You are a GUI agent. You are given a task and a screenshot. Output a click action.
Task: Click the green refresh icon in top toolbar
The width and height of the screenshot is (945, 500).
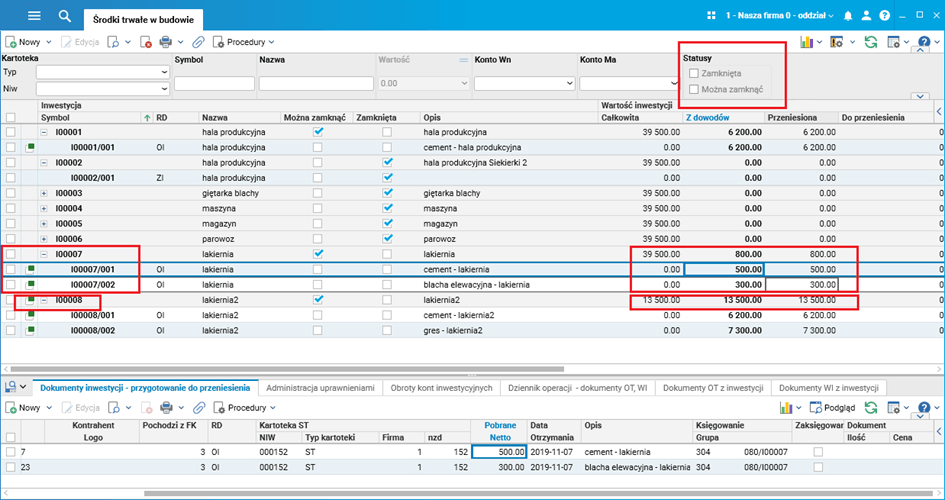[x=871, y=42]
